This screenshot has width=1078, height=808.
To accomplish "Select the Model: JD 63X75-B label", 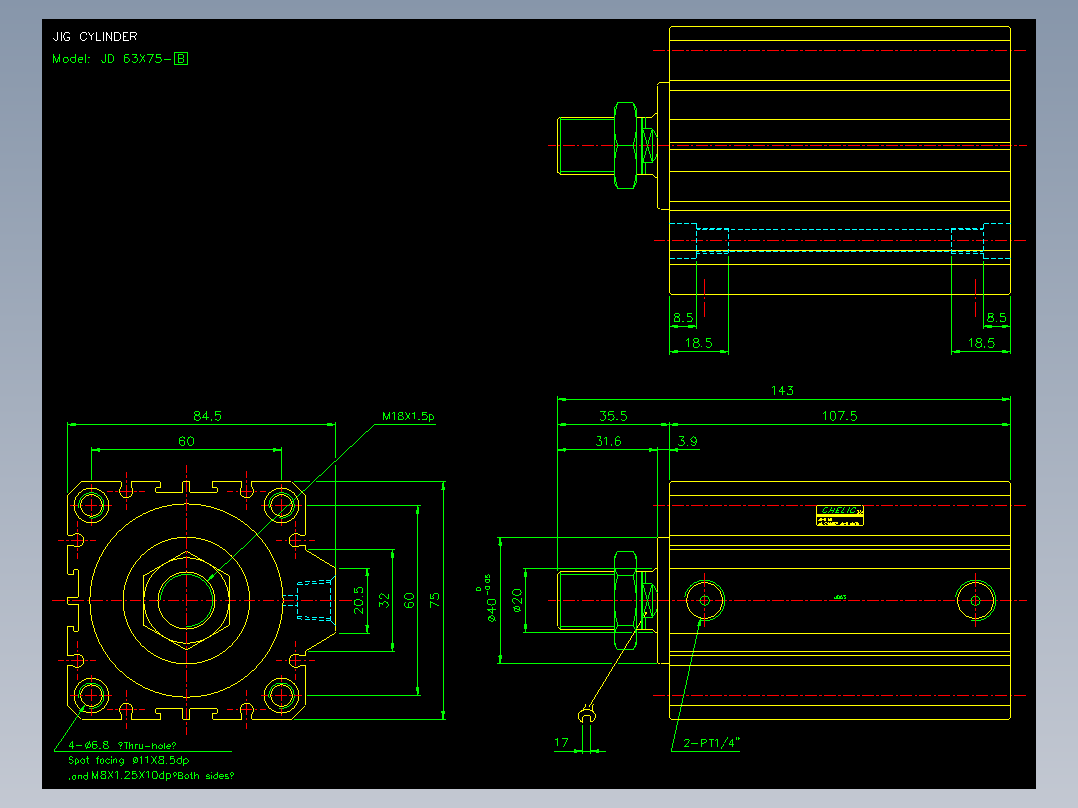I will [120, 59].
